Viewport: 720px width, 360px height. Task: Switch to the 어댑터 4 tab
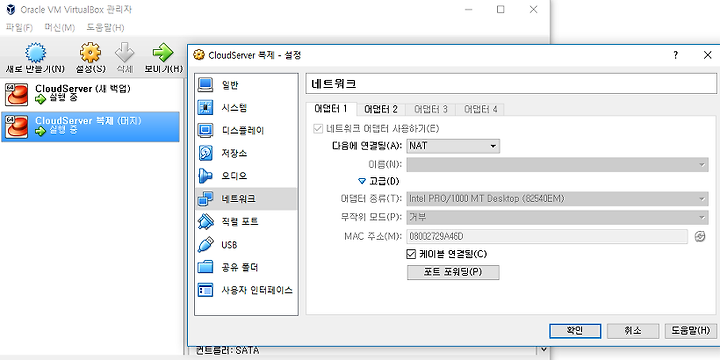click(x=481, y=109)
